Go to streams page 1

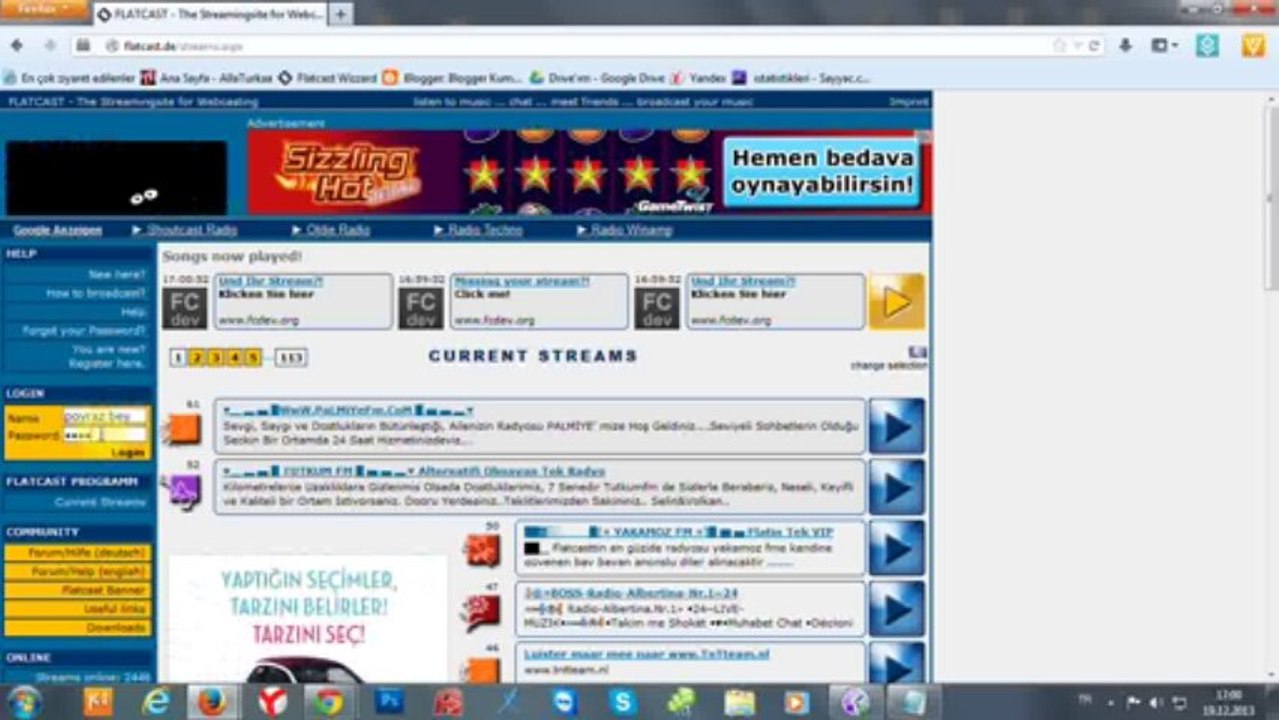[x=178, y=358]
